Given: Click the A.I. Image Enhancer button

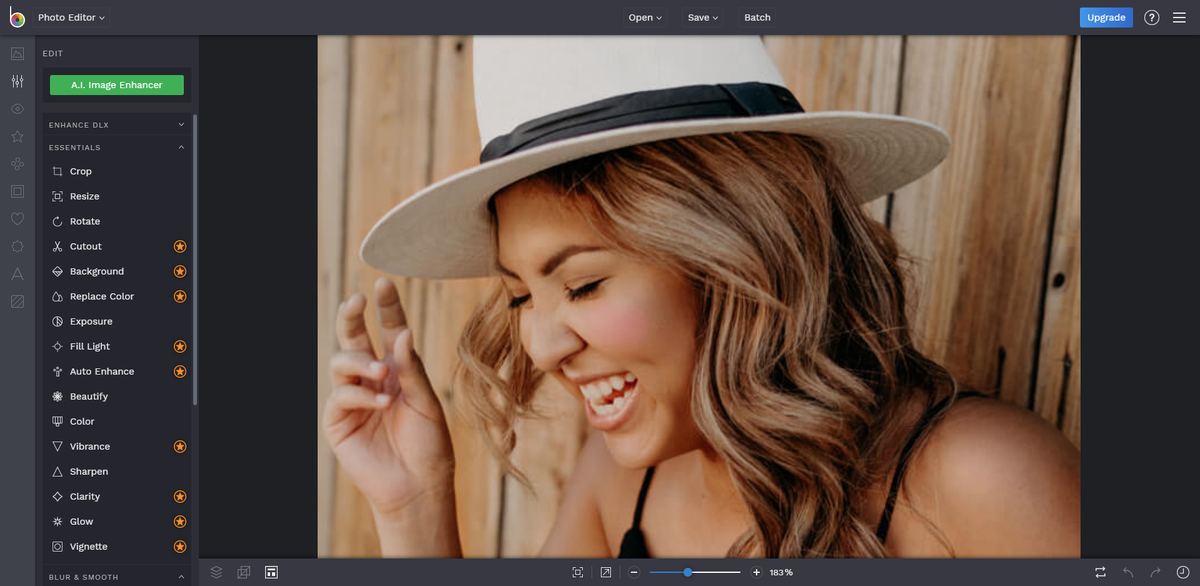Looking at the screenshot, I should (117, 85).
